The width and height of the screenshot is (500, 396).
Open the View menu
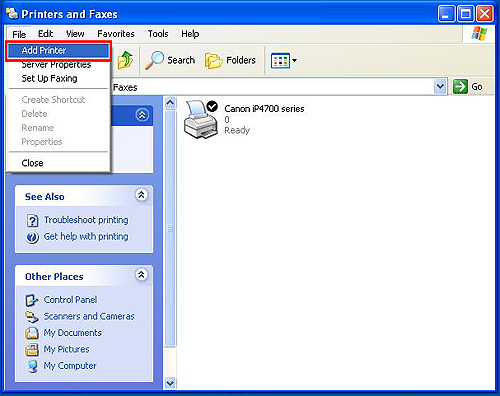click(x=75, y=34)
